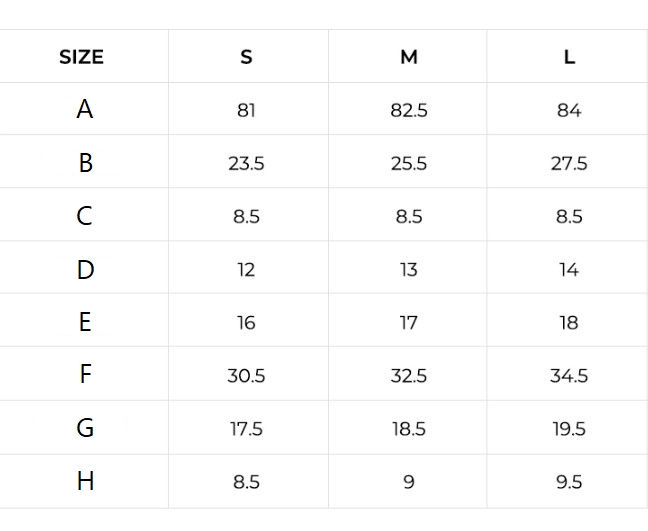Click row label A
648x531 pixels.
(85, 109)
